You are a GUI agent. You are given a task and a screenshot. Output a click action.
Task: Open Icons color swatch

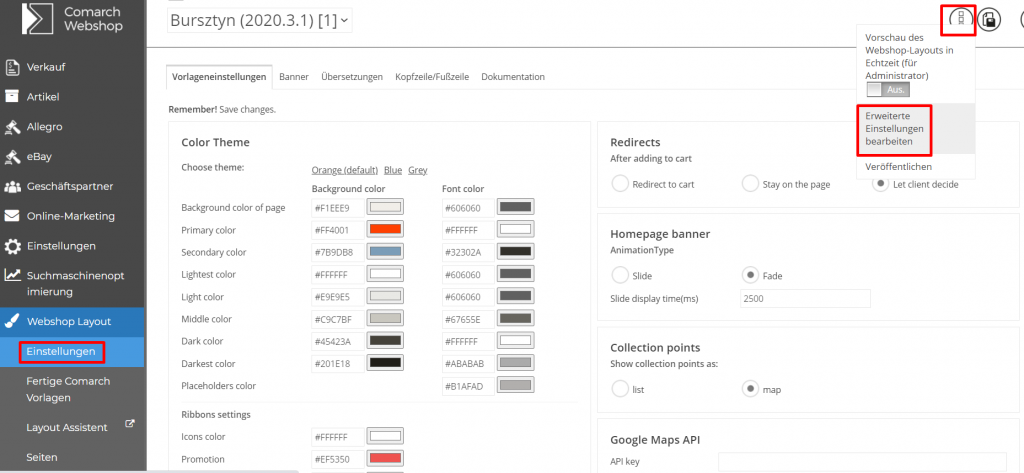(x=385, y=436)
